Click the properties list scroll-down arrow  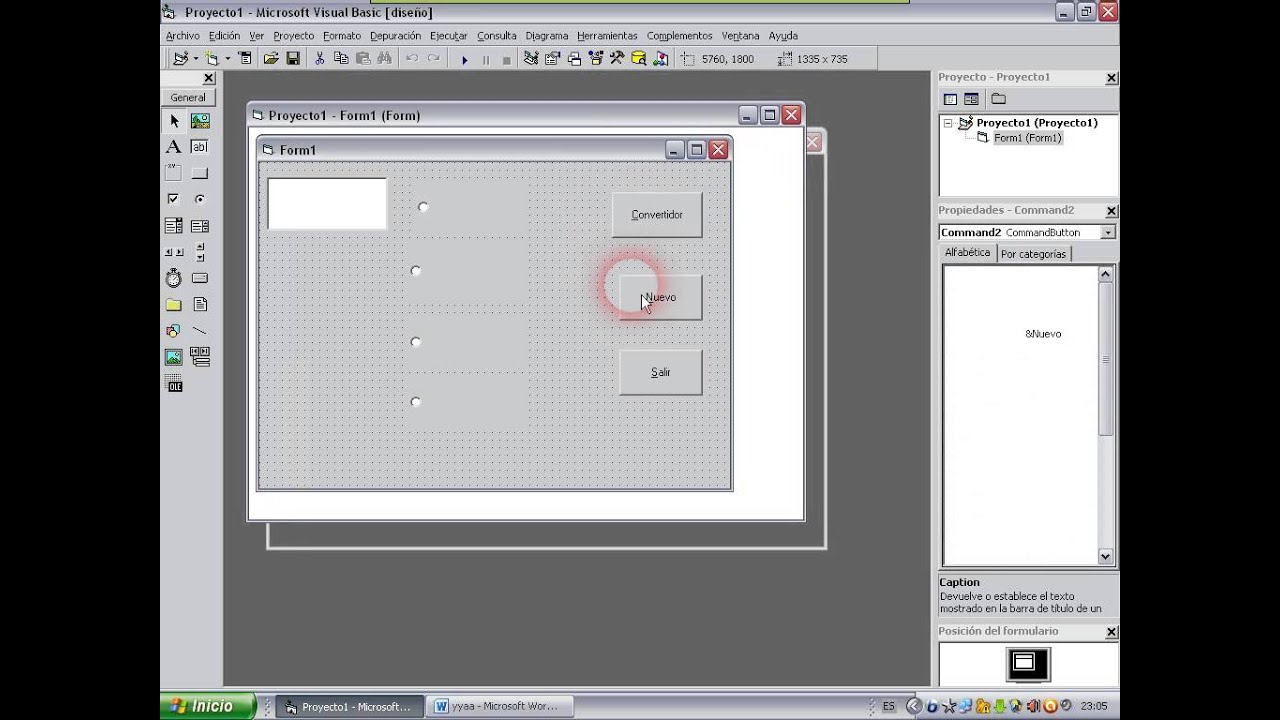1105,556
